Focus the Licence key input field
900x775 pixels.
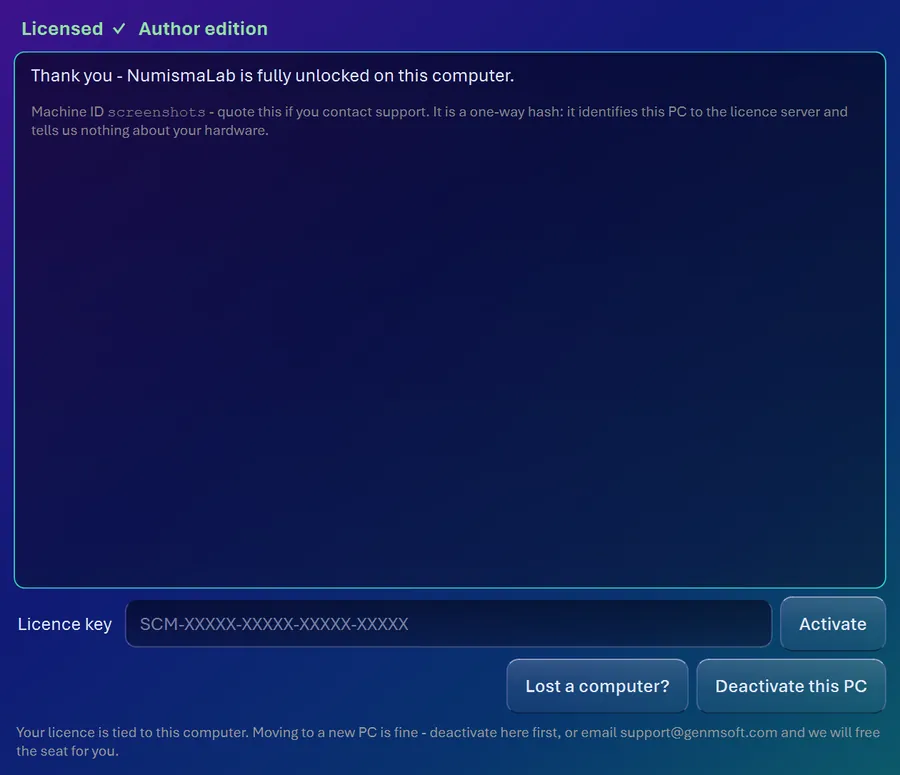tap(448, 623)
